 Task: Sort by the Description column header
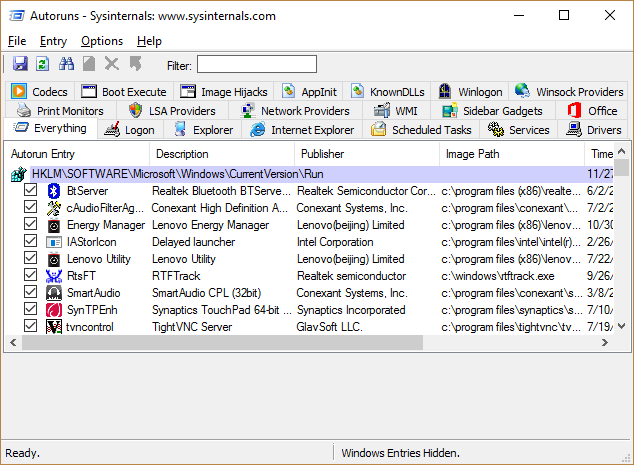(222, 154)
